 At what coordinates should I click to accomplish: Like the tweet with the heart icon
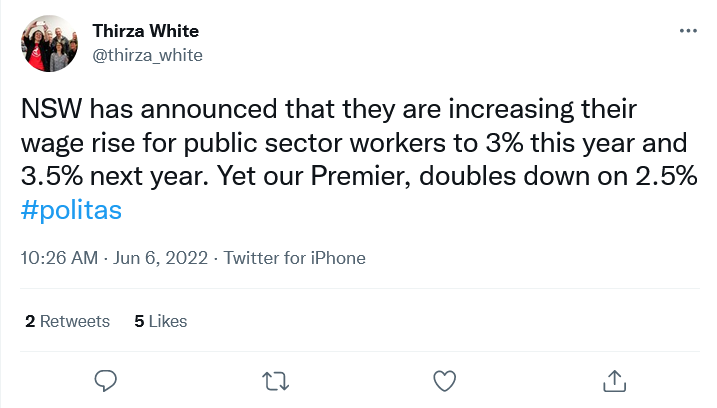[x=444, y=381]
